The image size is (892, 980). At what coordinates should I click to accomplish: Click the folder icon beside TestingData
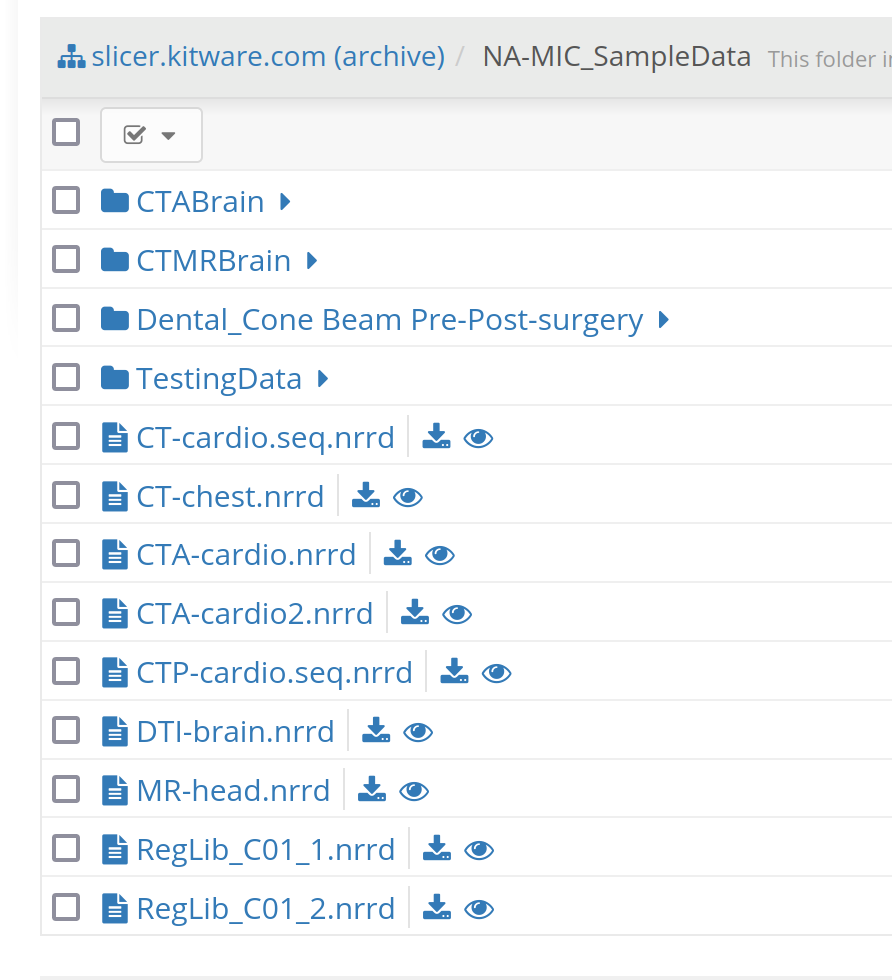[113, 376]
